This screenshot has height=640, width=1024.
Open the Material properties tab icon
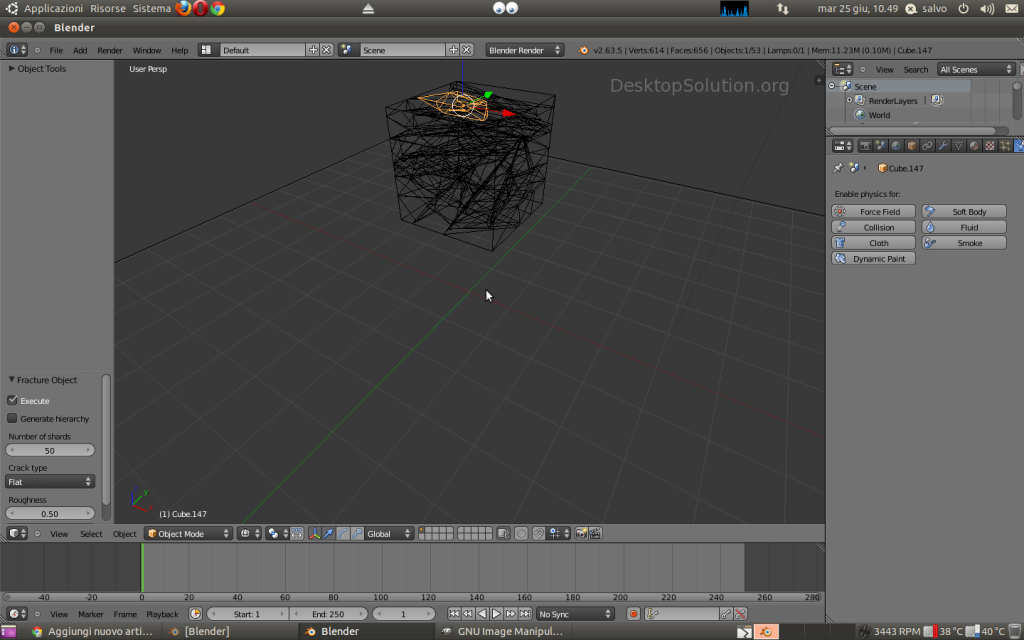coord(974,146)
